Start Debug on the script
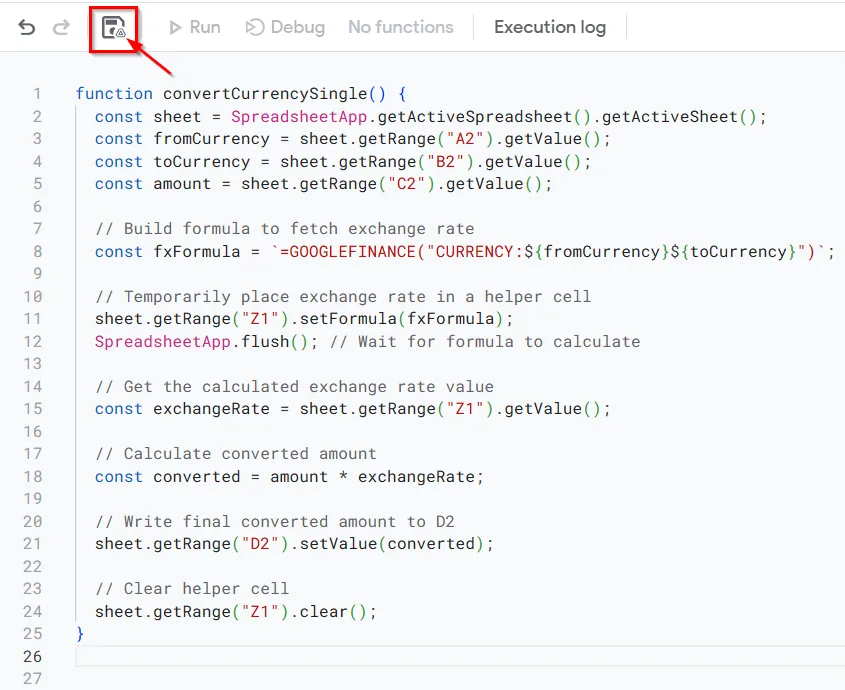 pyautogui.click(x=285, y=27)
